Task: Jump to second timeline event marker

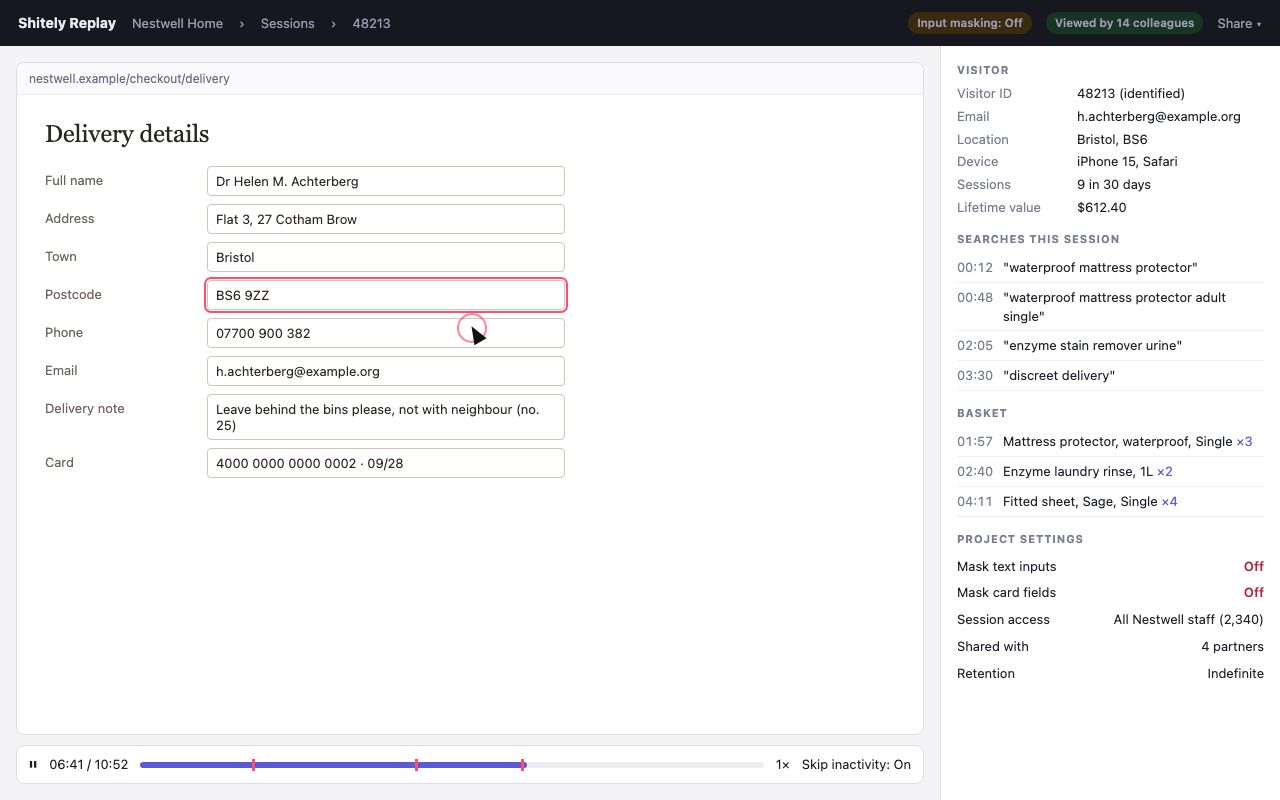Action: pyautogui.click(x=416, y=765)
